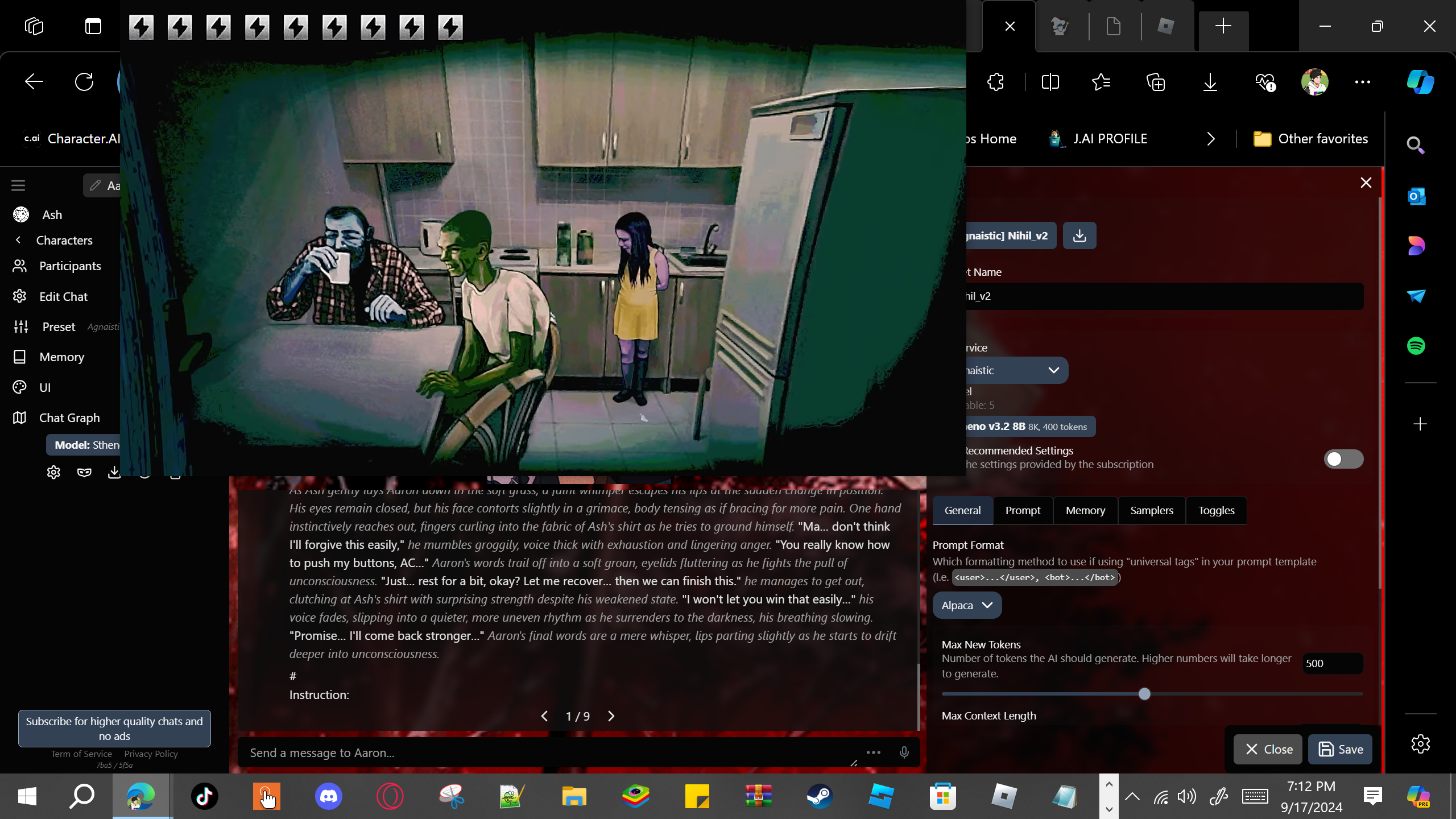Open Discord from the taskbar
The image size is (1456, 819).
(328, 796)
